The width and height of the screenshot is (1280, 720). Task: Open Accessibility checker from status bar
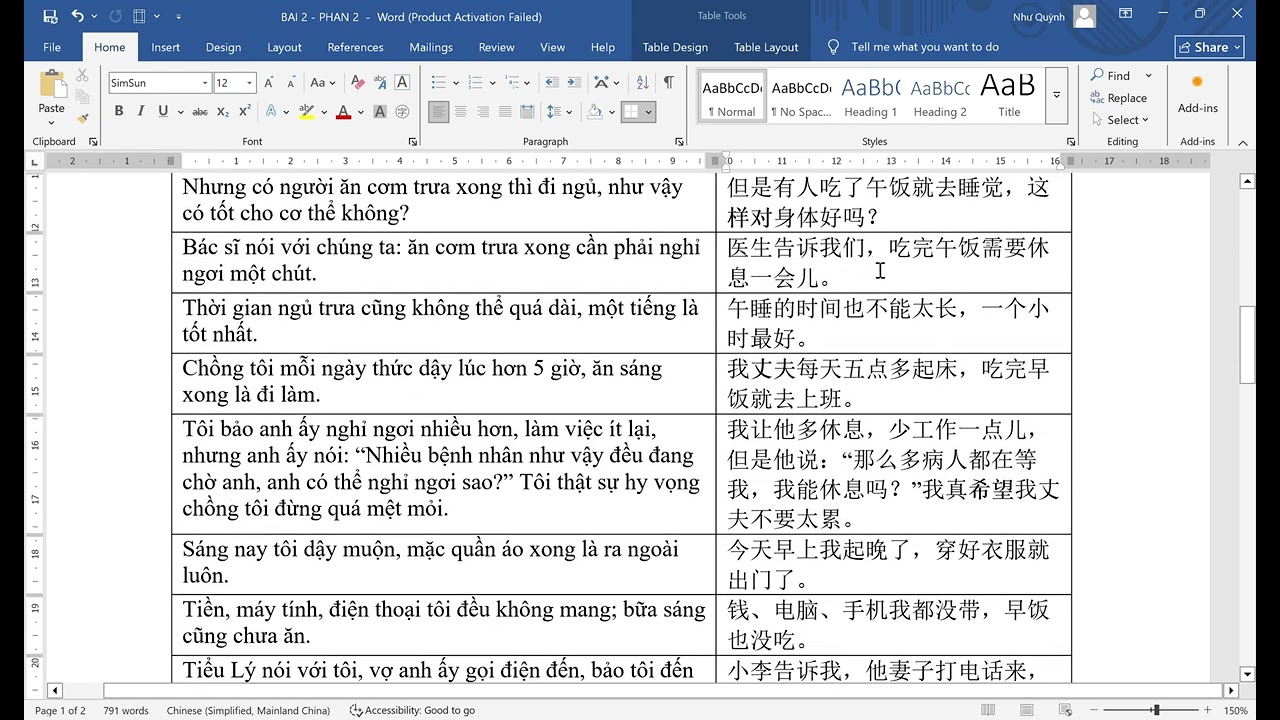[x=412, y=711]
